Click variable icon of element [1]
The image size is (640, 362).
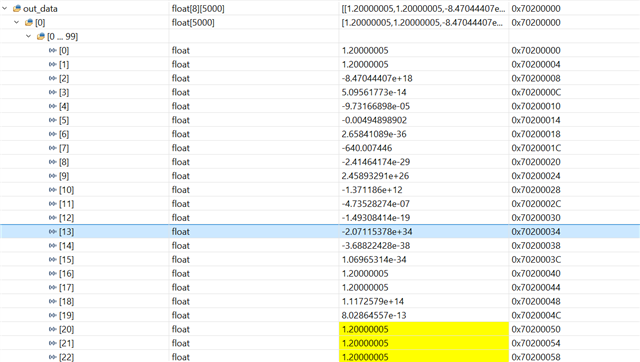(52, 64)
